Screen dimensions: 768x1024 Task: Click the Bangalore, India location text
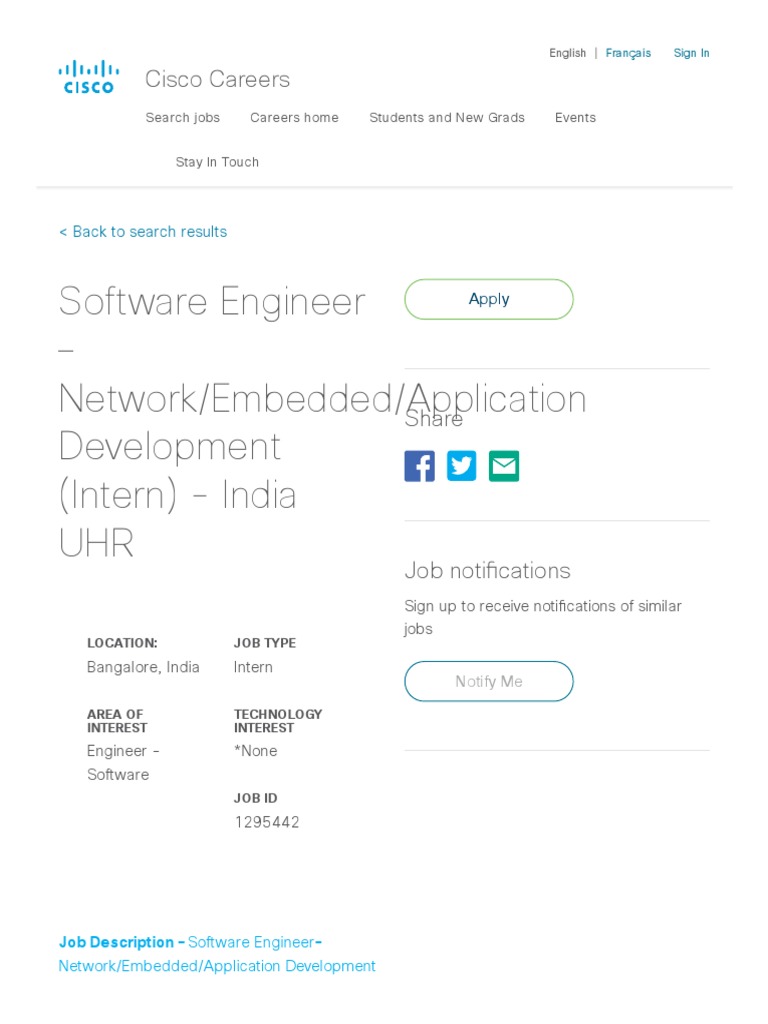(x=143, y=667)
